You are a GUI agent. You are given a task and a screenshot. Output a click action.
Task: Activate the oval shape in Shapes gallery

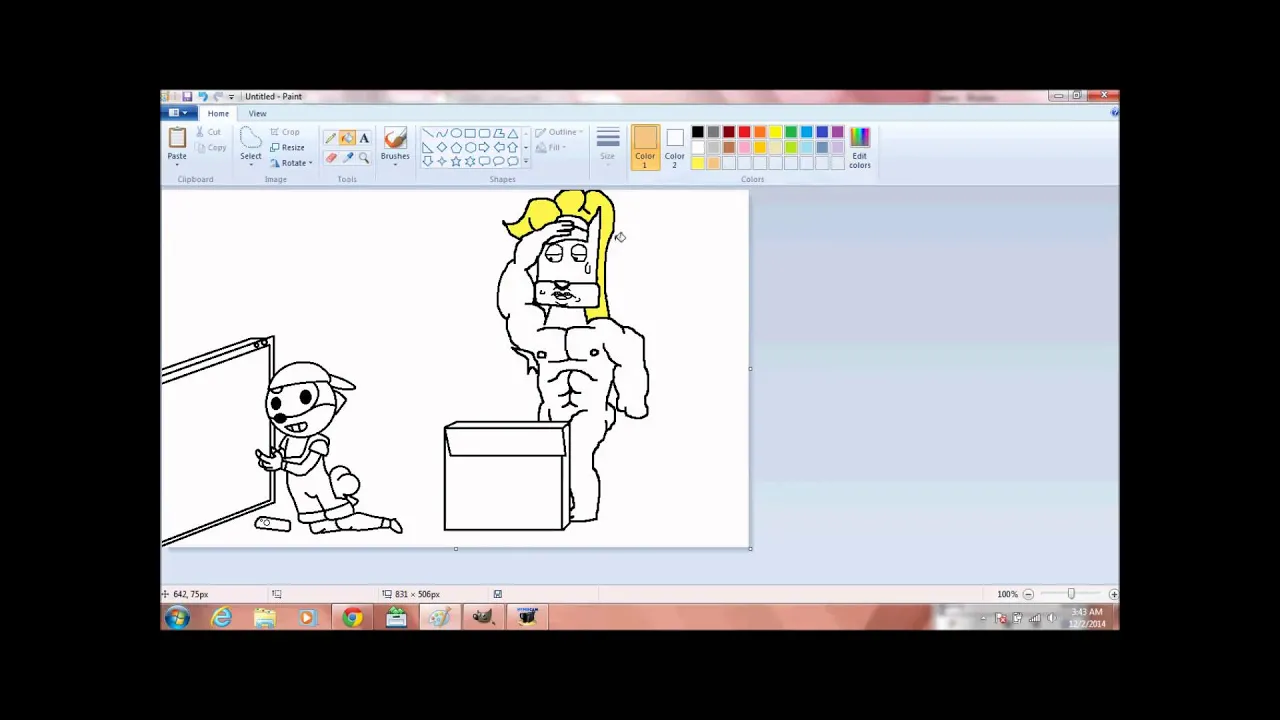(x=456, y=133)
